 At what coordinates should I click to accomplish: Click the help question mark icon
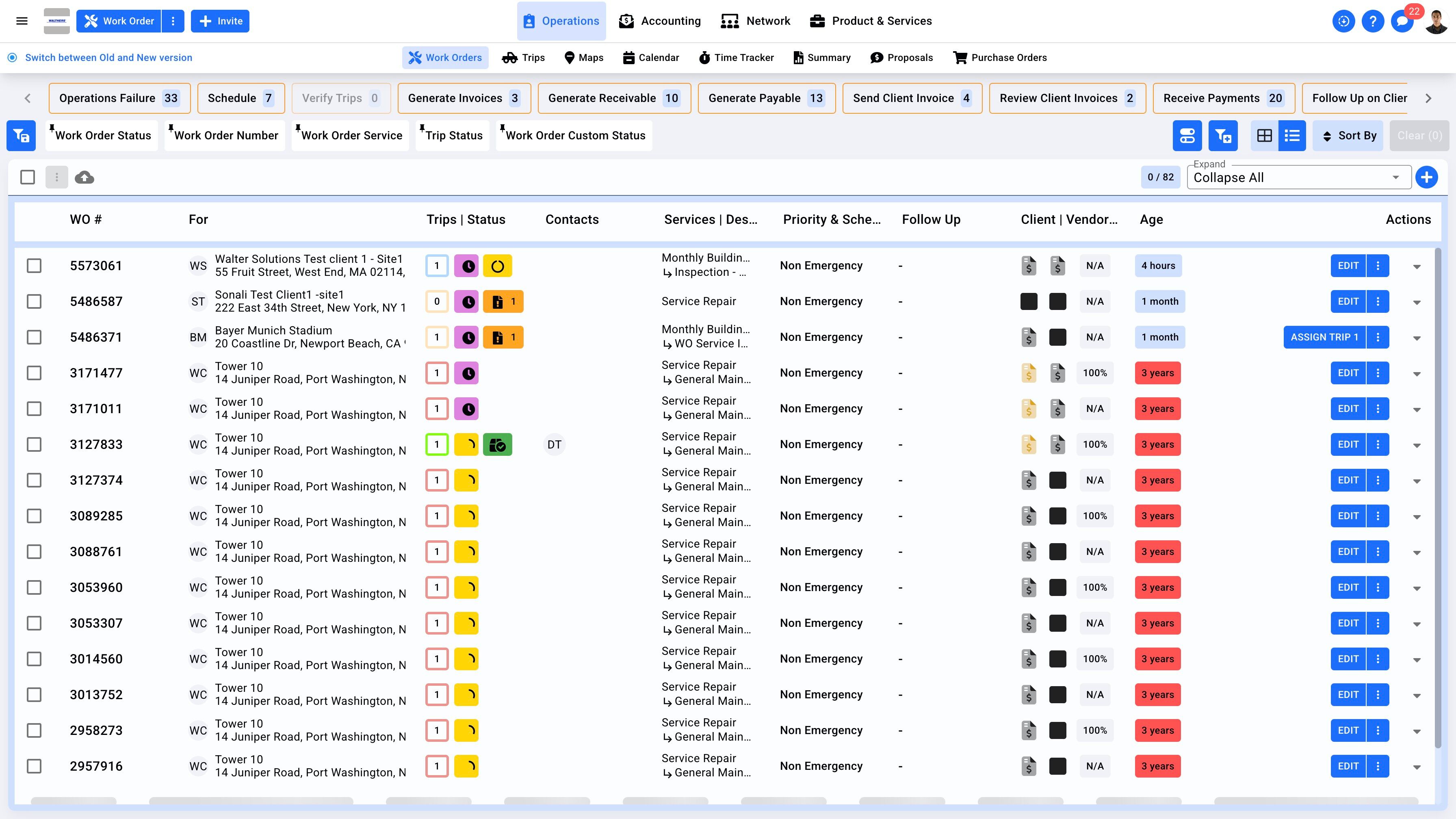click(x=1372, y=22)
